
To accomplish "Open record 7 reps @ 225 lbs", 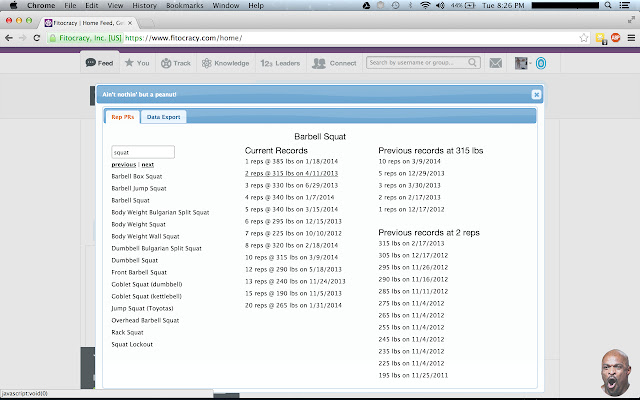I will 293,233.
